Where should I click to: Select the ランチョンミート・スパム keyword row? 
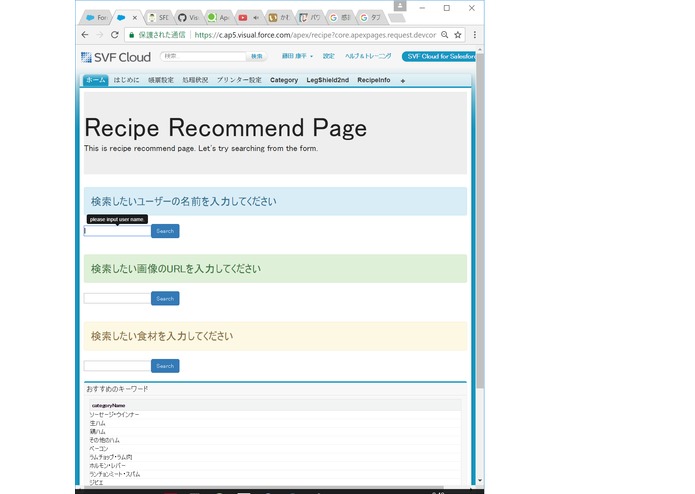click(274, 474)
